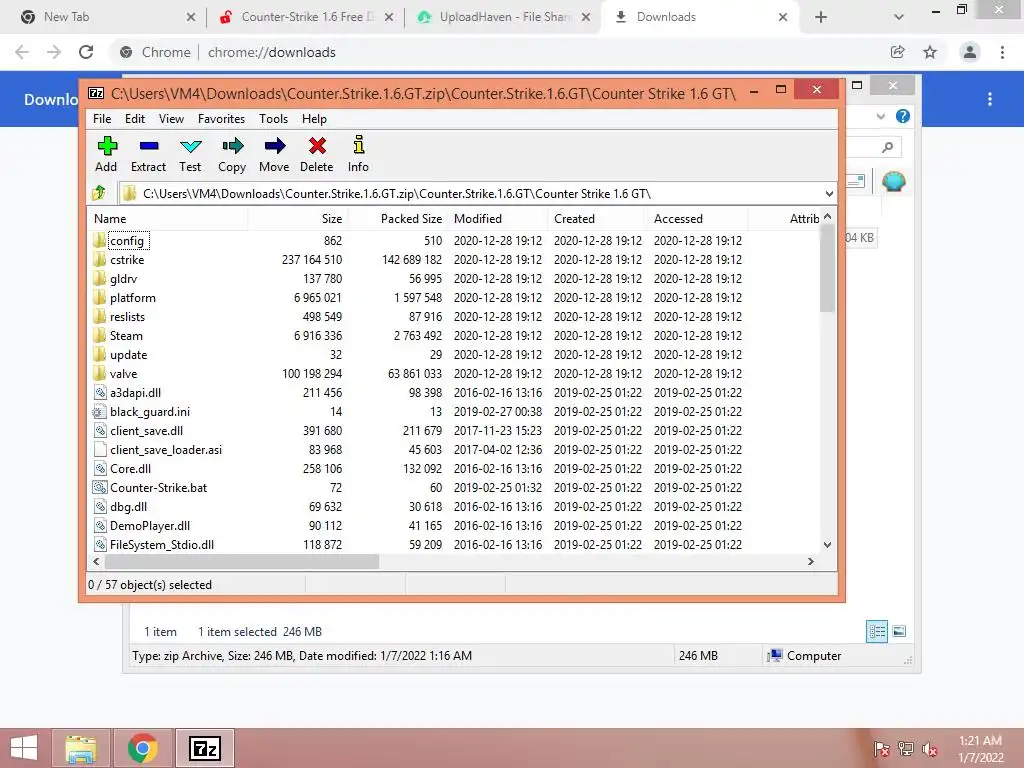Select the config folder icon
The image size is (1024, 768).
pyautogui.click(x=99, y=240)
